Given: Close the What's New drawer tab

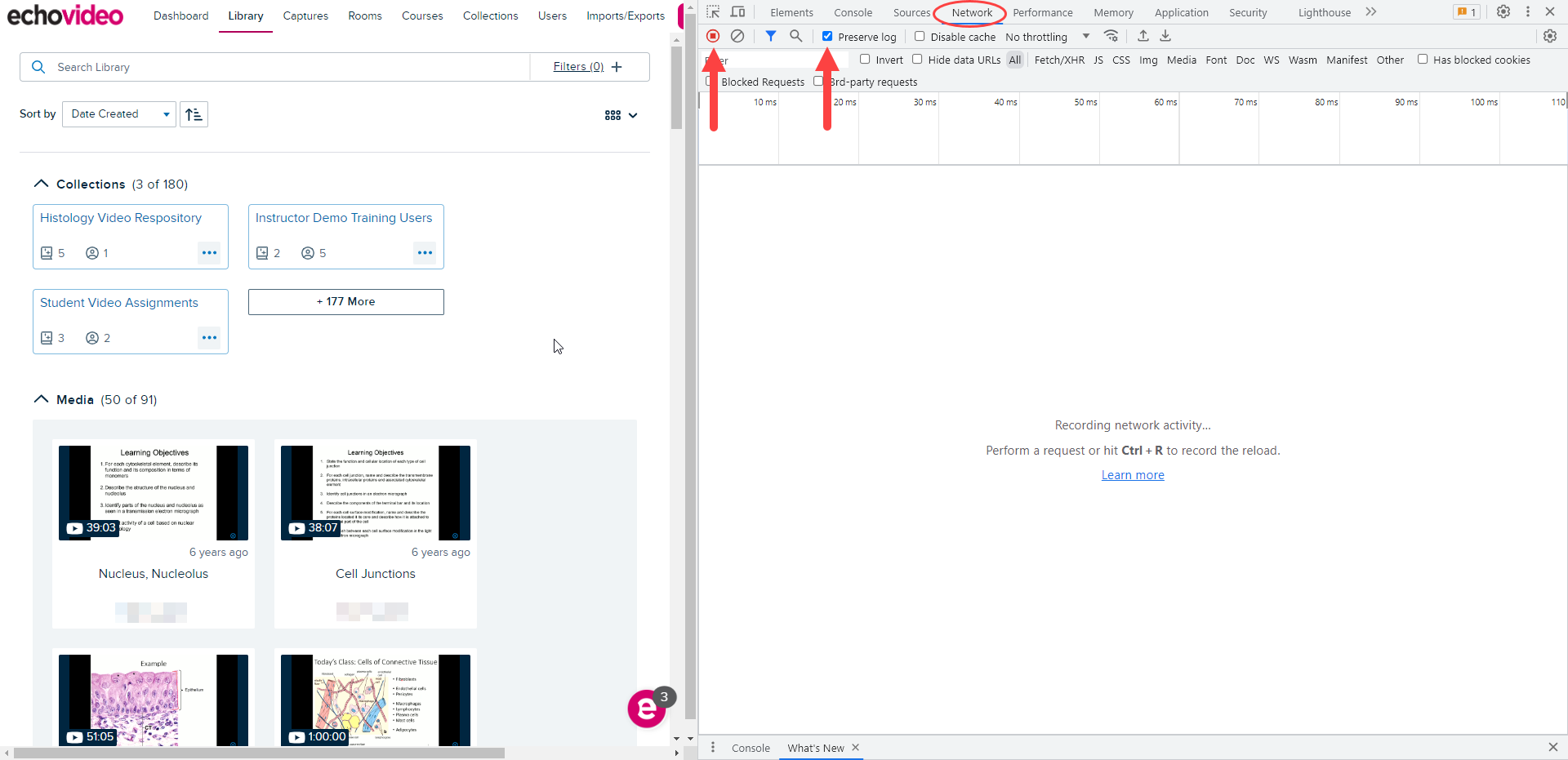Looking at the screenshot, I should [855, 747].
